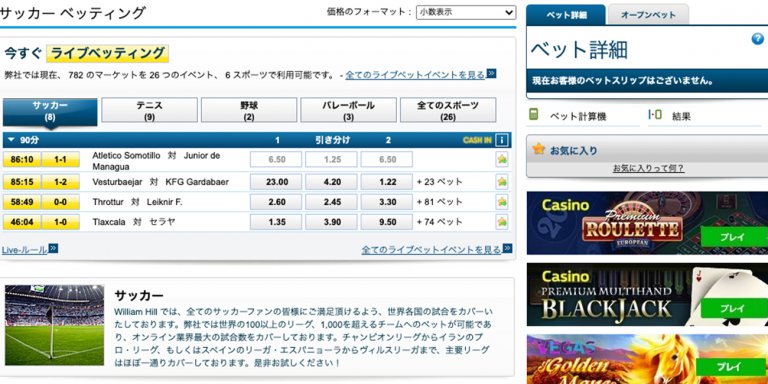Open the + 81 ベット more markets
This screenshot has height=384, width=768.
[439, 202]
